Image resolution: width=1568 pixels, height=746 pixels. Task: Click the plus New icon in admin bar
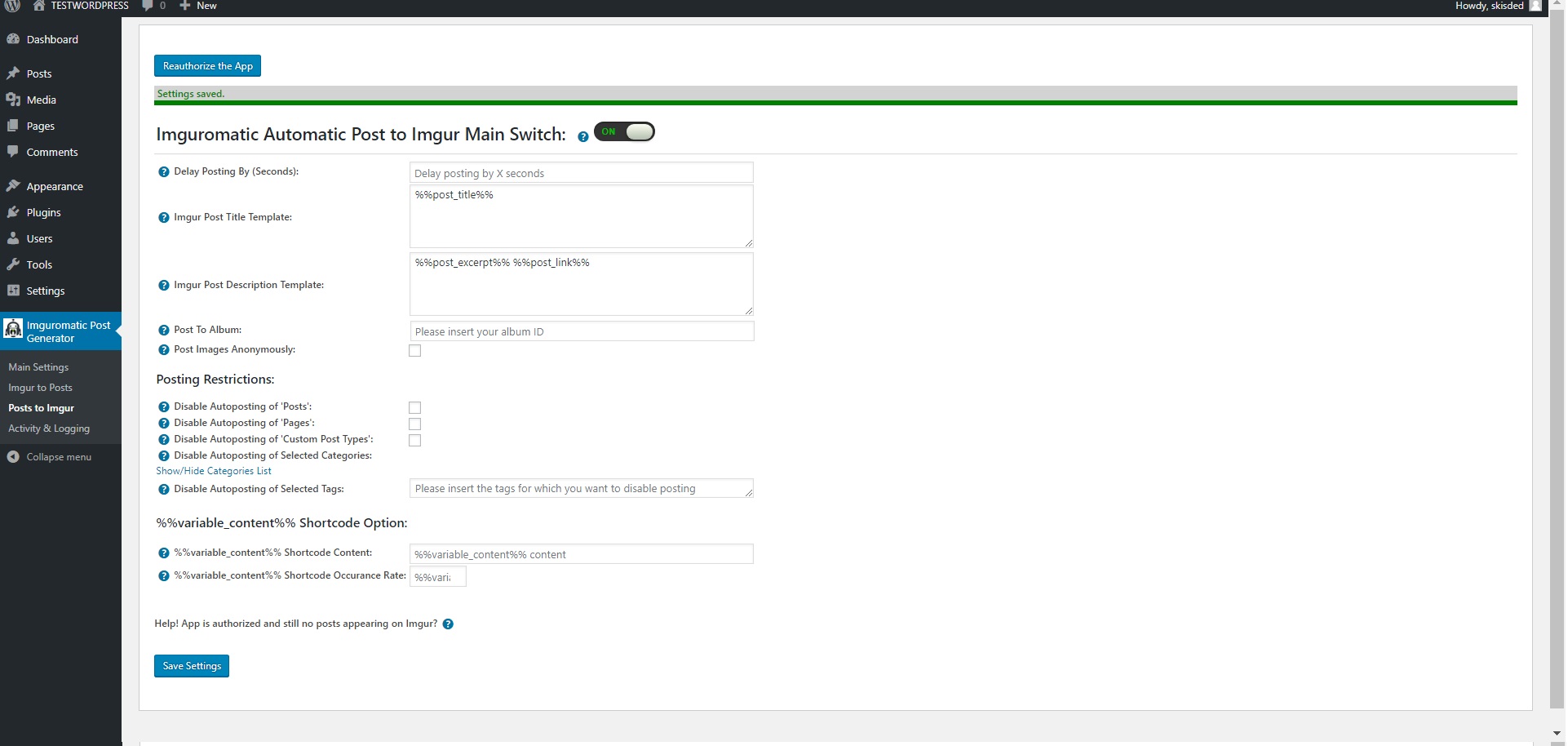click(185, 6)
